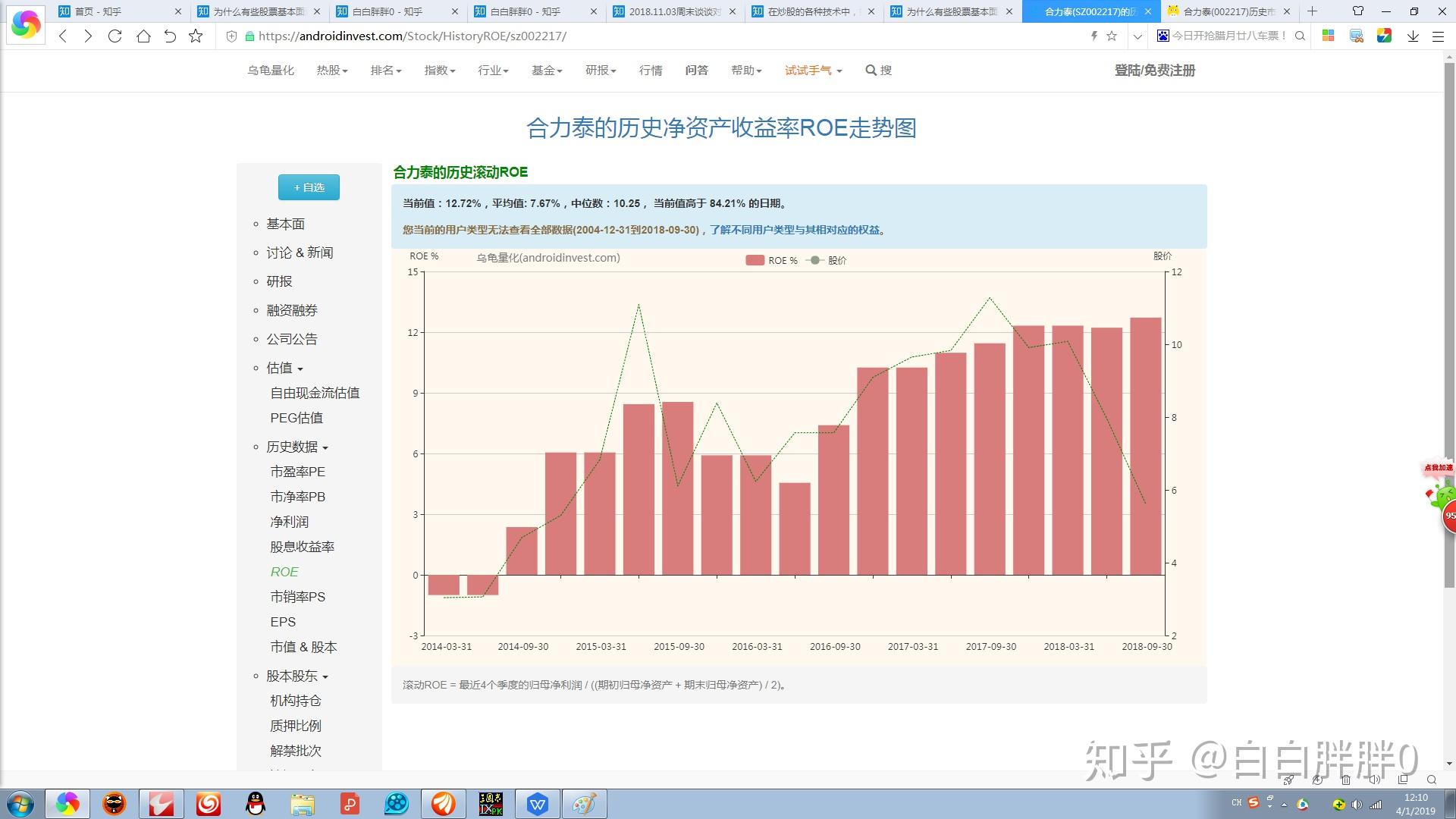Open PEG估值 sidebar link
Screen dimensions: 1456x819
point(297,418)
